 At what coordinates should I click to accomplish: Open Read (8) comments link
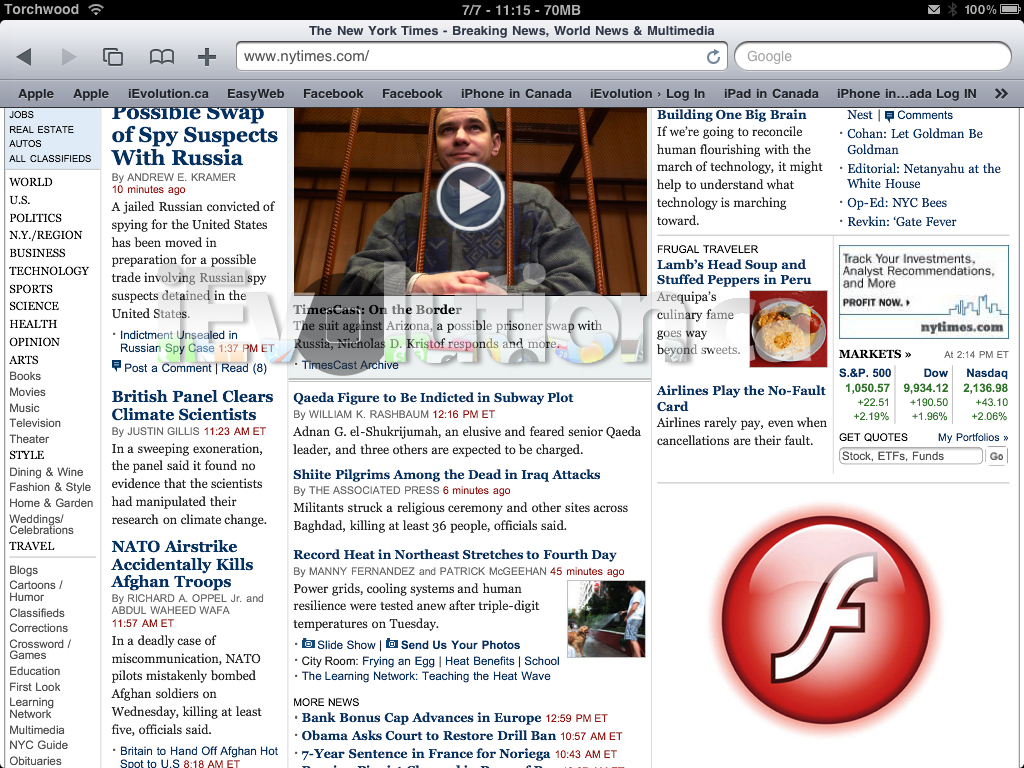pos(244,368)
